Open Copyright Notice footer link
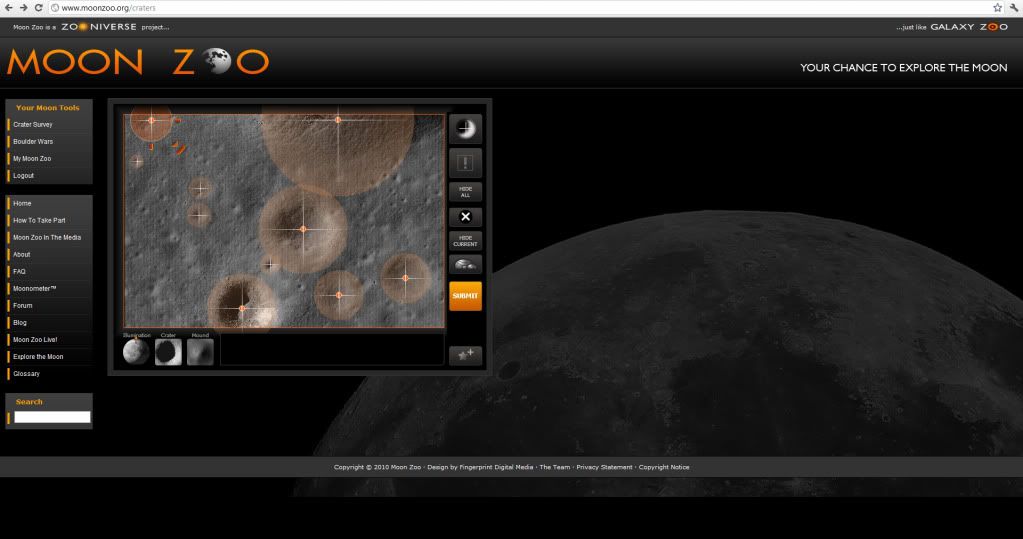This screenshot has height=539, width=1023. [664, 467]
